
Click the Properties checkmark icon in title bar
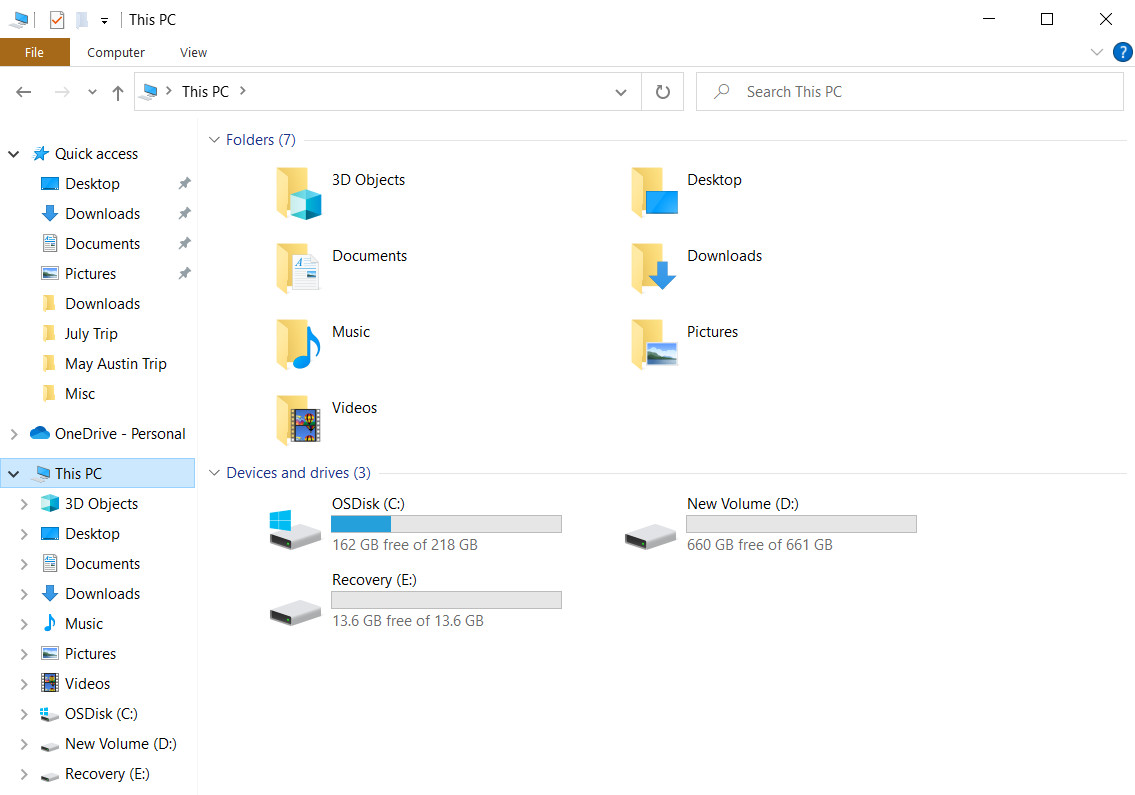tap(56, 20)
